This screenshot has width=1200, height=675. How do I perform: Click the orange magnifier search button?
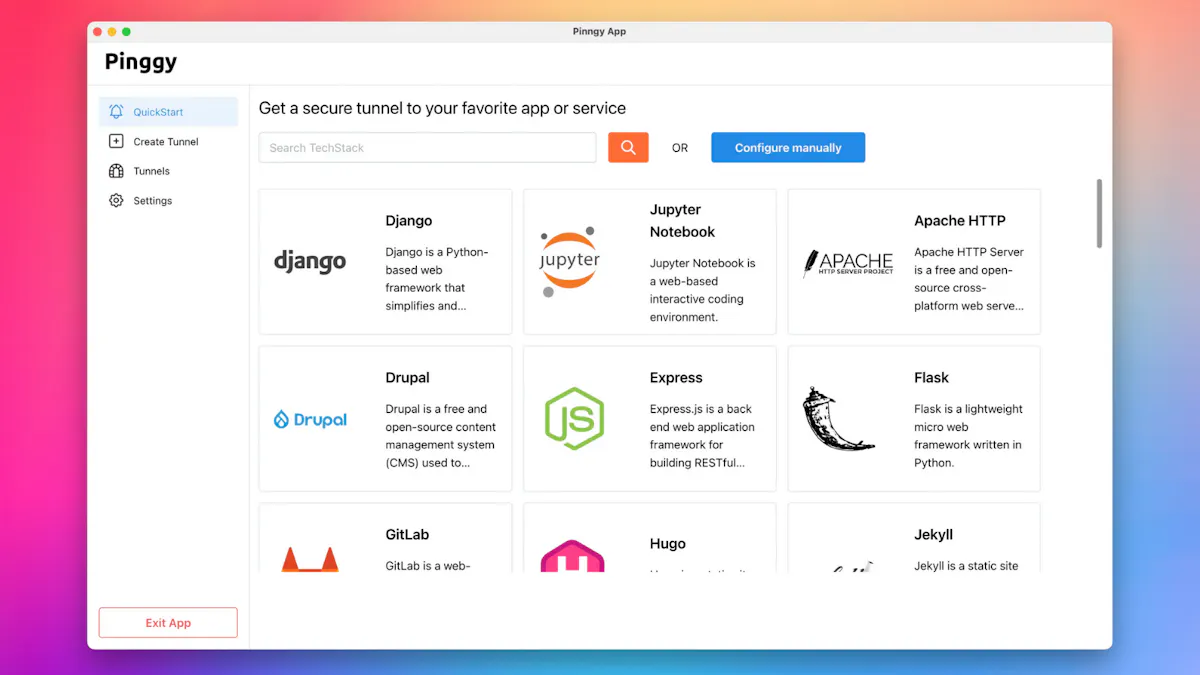click(628, 147)
